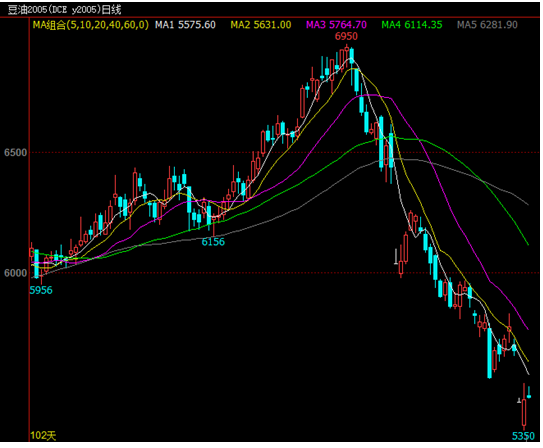Click the gray MA5 6281.90 label

pyautogui.click(x=487, y=25)
